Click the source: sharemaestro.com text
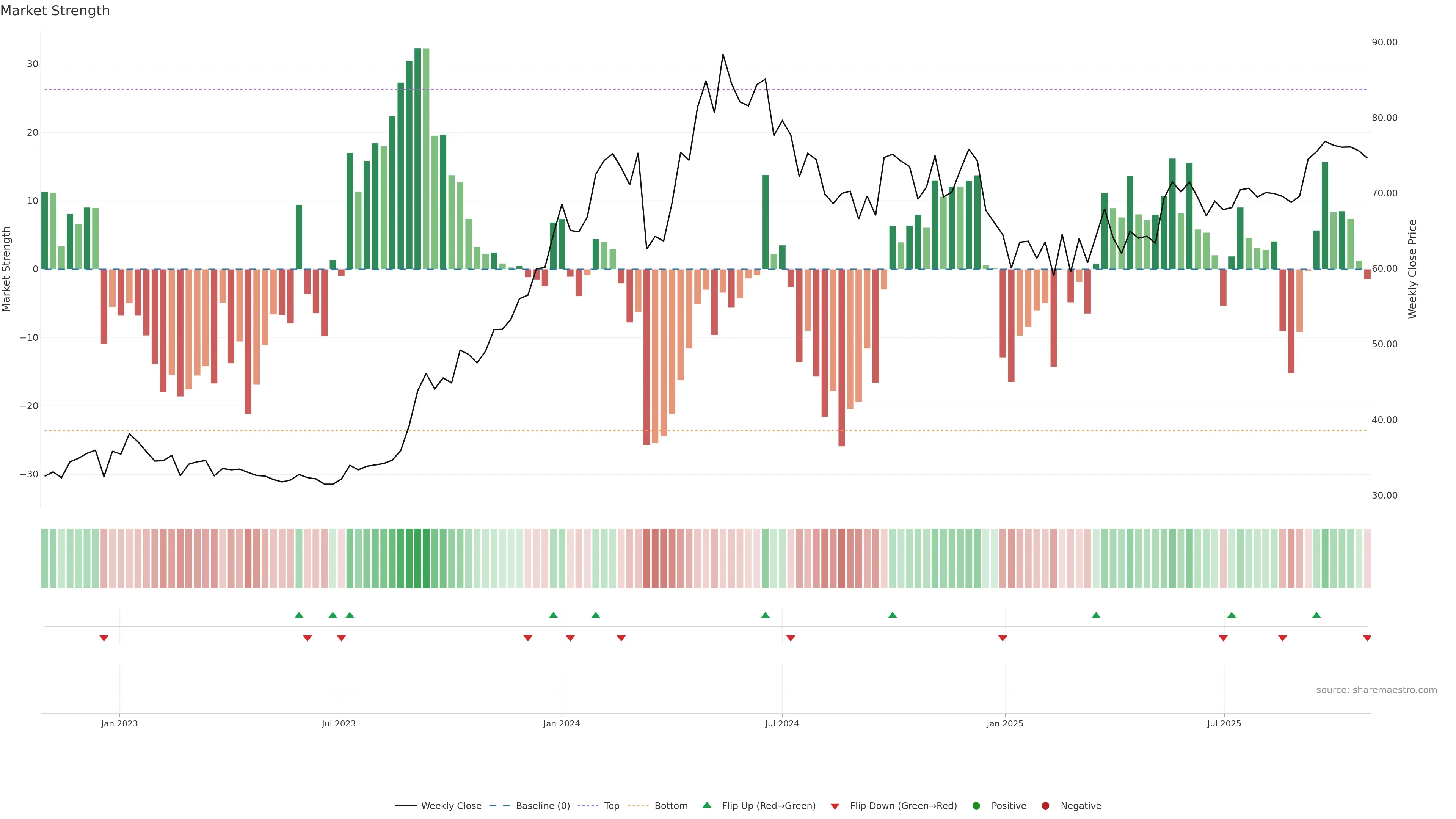The image size is (1456, 819). (1376, 690)
